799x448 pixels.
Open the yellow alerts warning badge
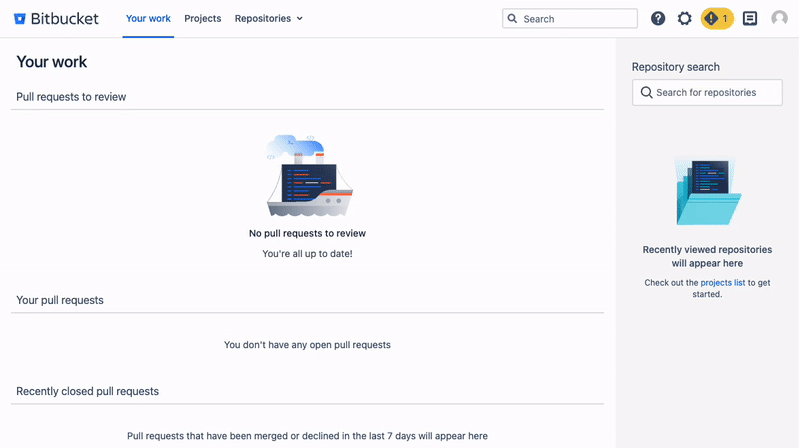point(716,19)
